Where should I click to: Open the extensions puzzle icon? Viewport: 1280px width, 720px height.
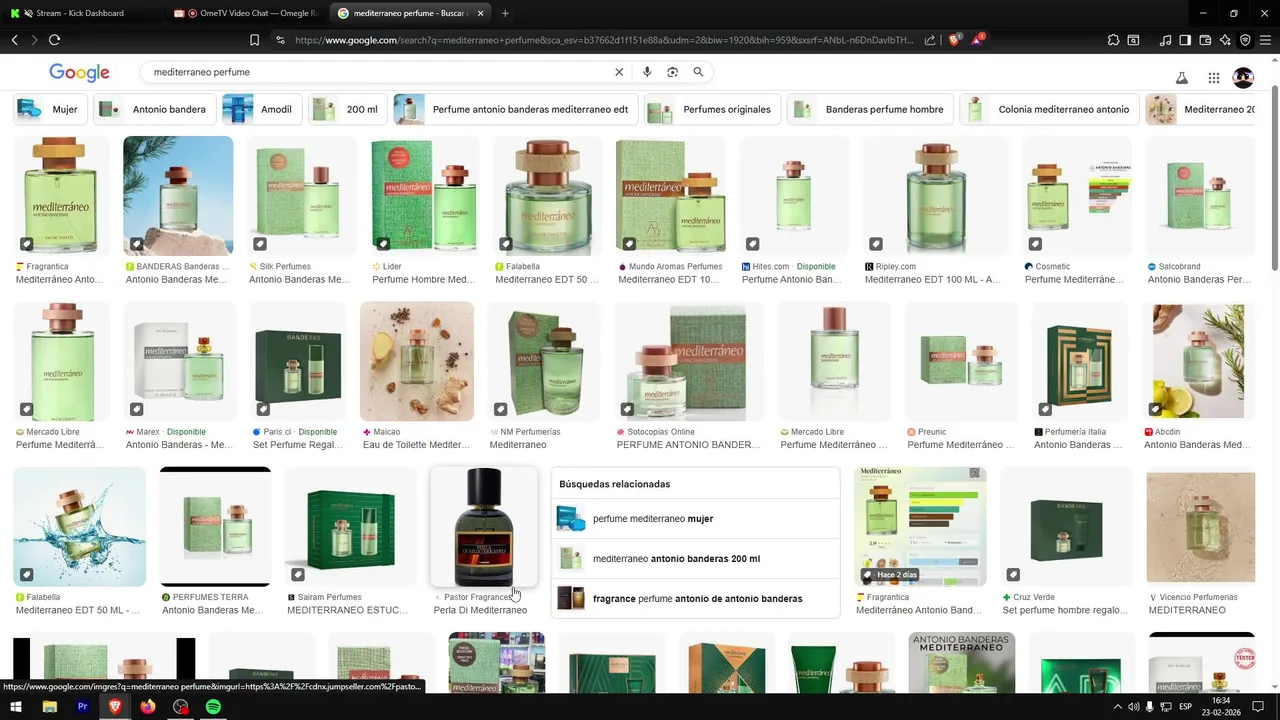[x=1113, y=40]
